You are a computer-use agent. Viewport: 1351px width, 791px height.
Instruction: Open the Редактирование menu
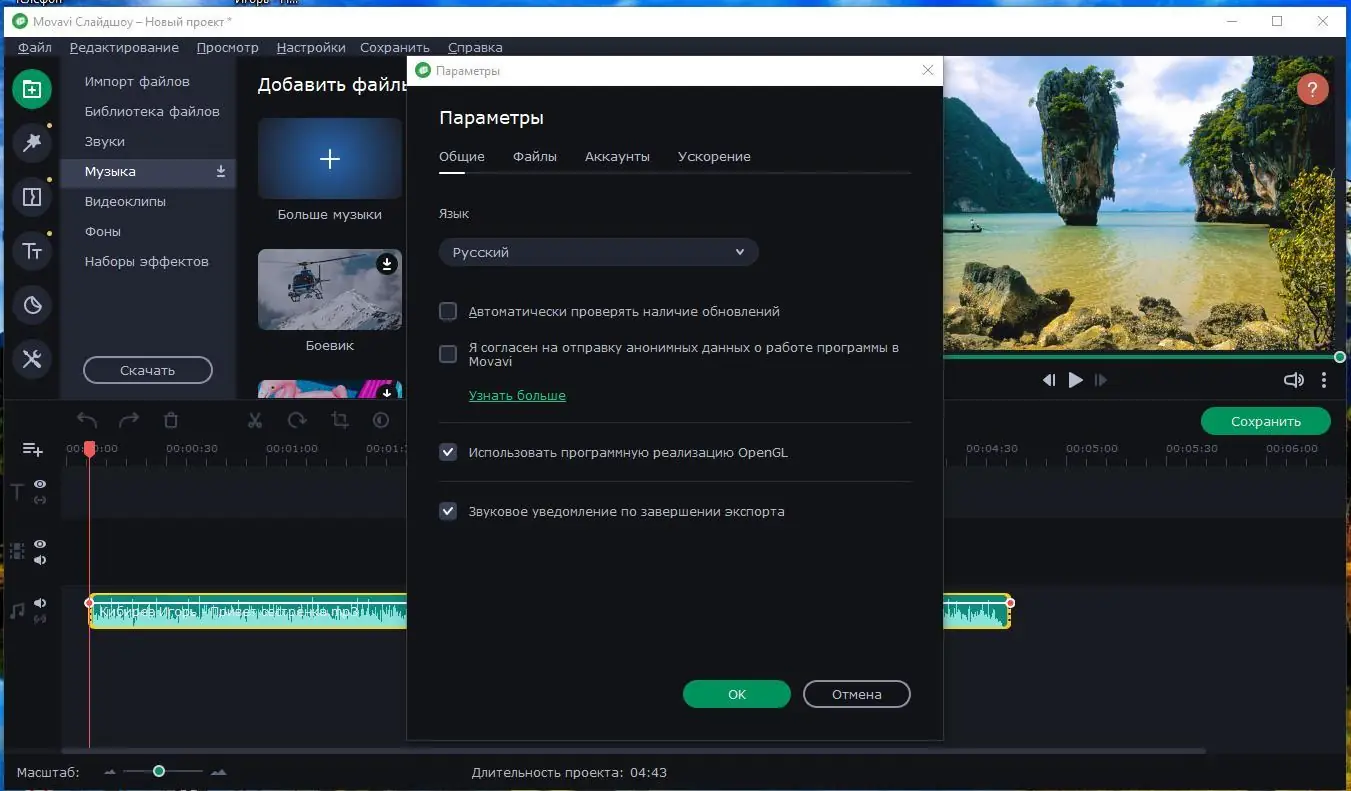click(124, 47)
